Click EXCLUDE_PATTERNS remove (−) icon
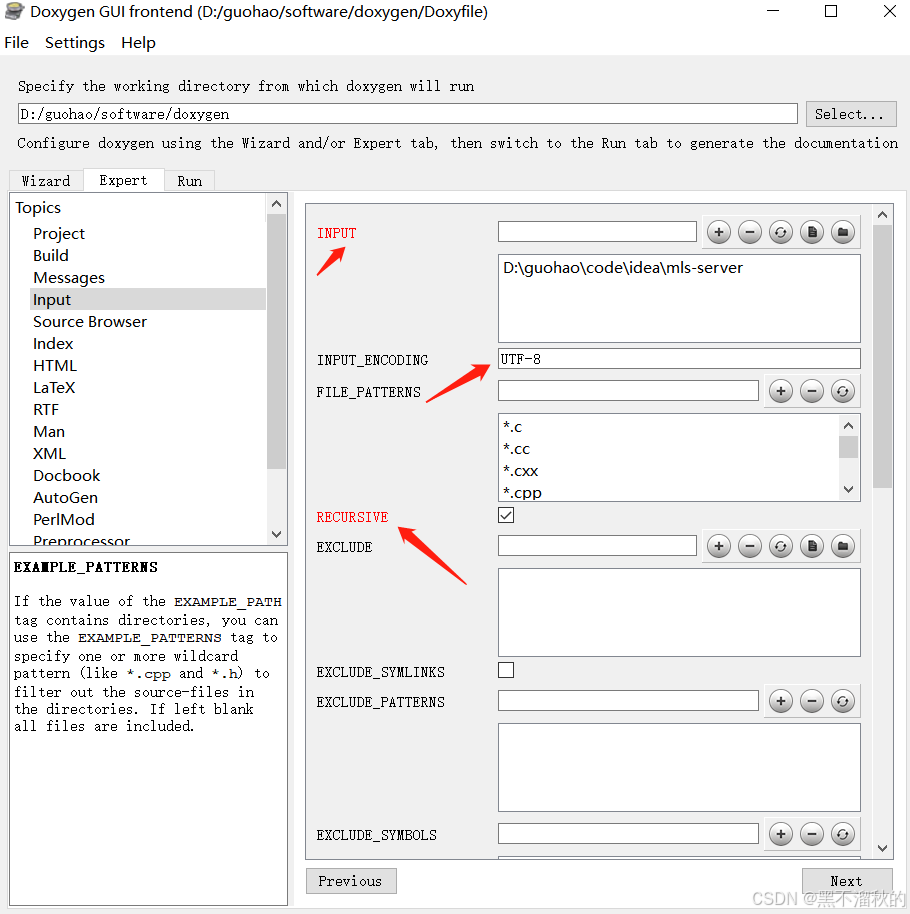 point(811,701)
